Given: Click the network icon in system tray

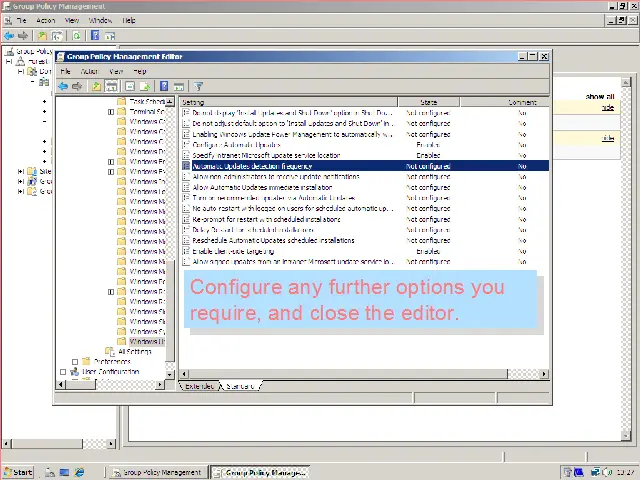Looking at the screenshot, I should (595, 472).
